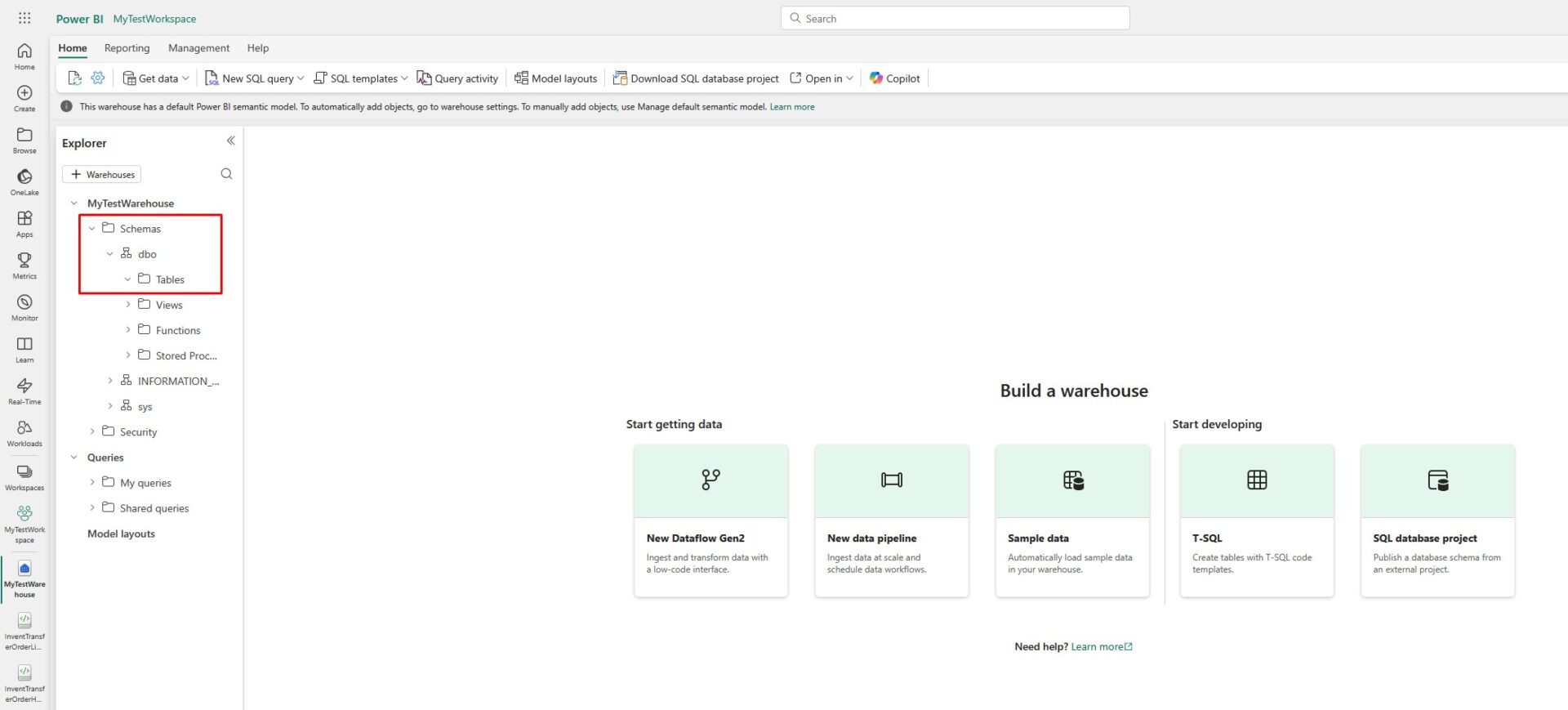Image resolution: width=1568 pixels, height=710 pixels.
Task: Click Learn more in the info banner
Action: 792,106
